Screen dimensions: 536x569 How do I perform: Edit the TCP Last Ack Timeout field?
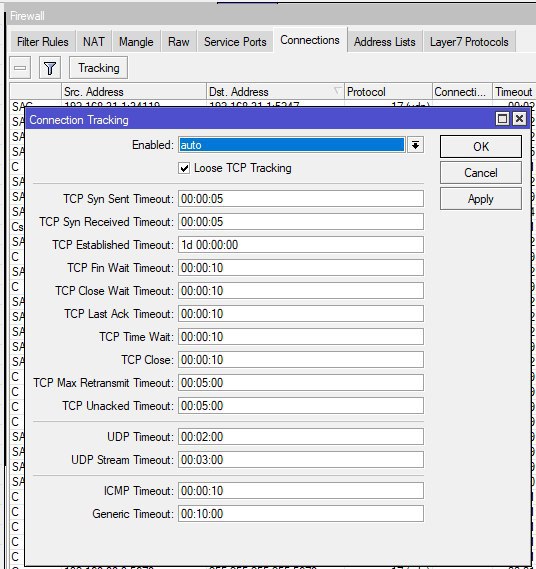click(x=300, y=314)
